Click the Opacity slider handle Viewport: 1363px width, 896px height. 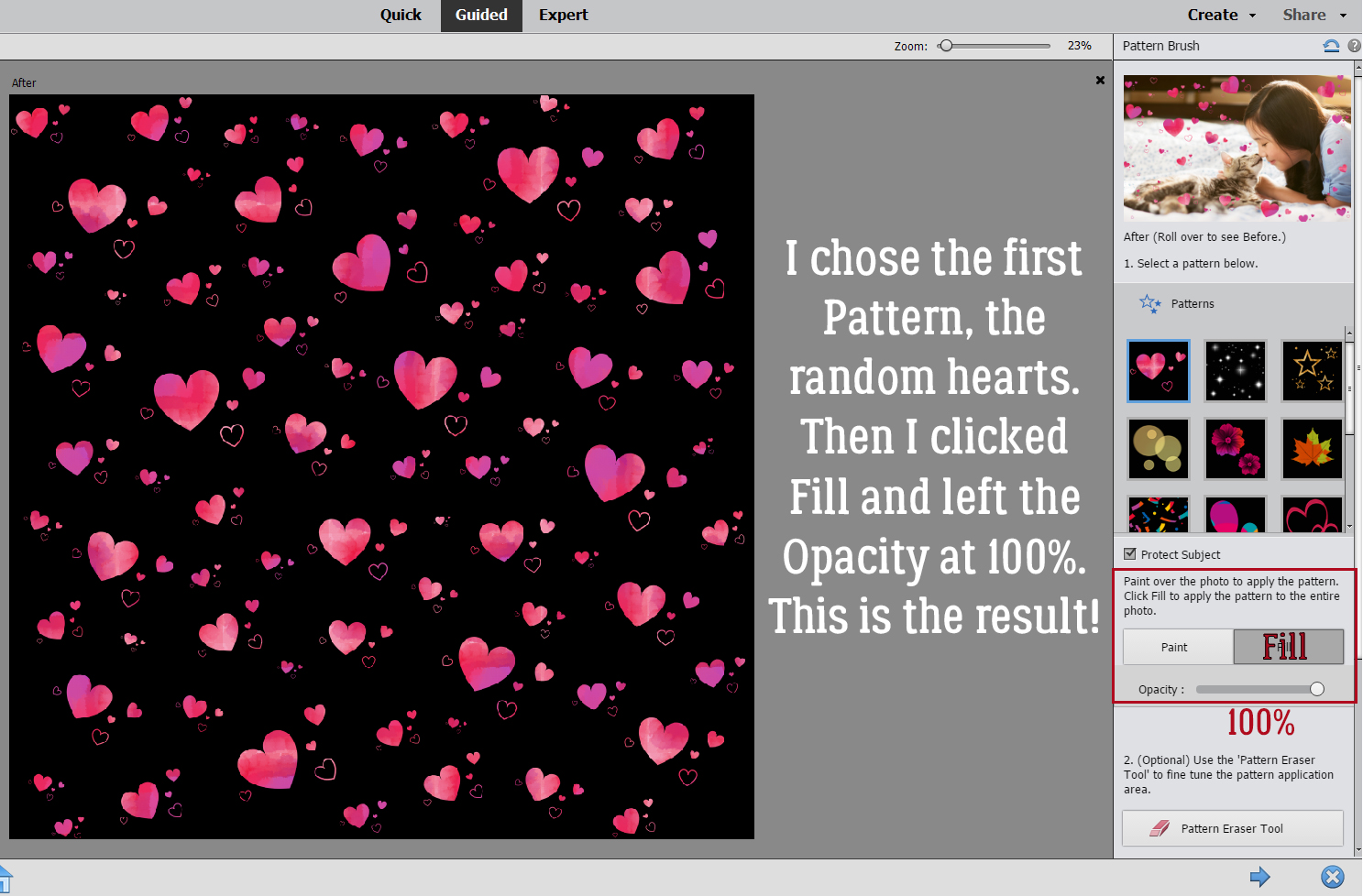[1317, 689]
